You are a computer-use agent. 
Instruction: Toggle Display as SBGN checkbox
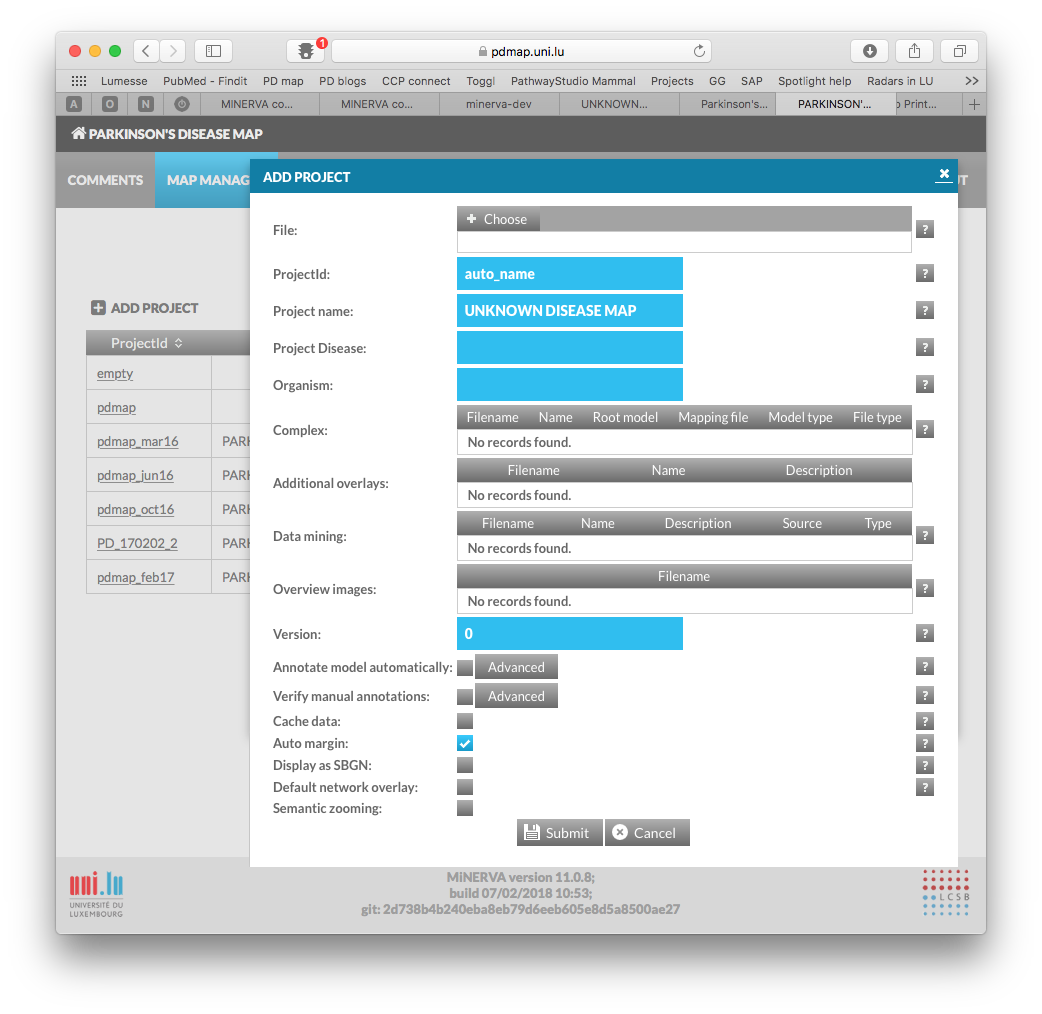[x=465, y=765]
